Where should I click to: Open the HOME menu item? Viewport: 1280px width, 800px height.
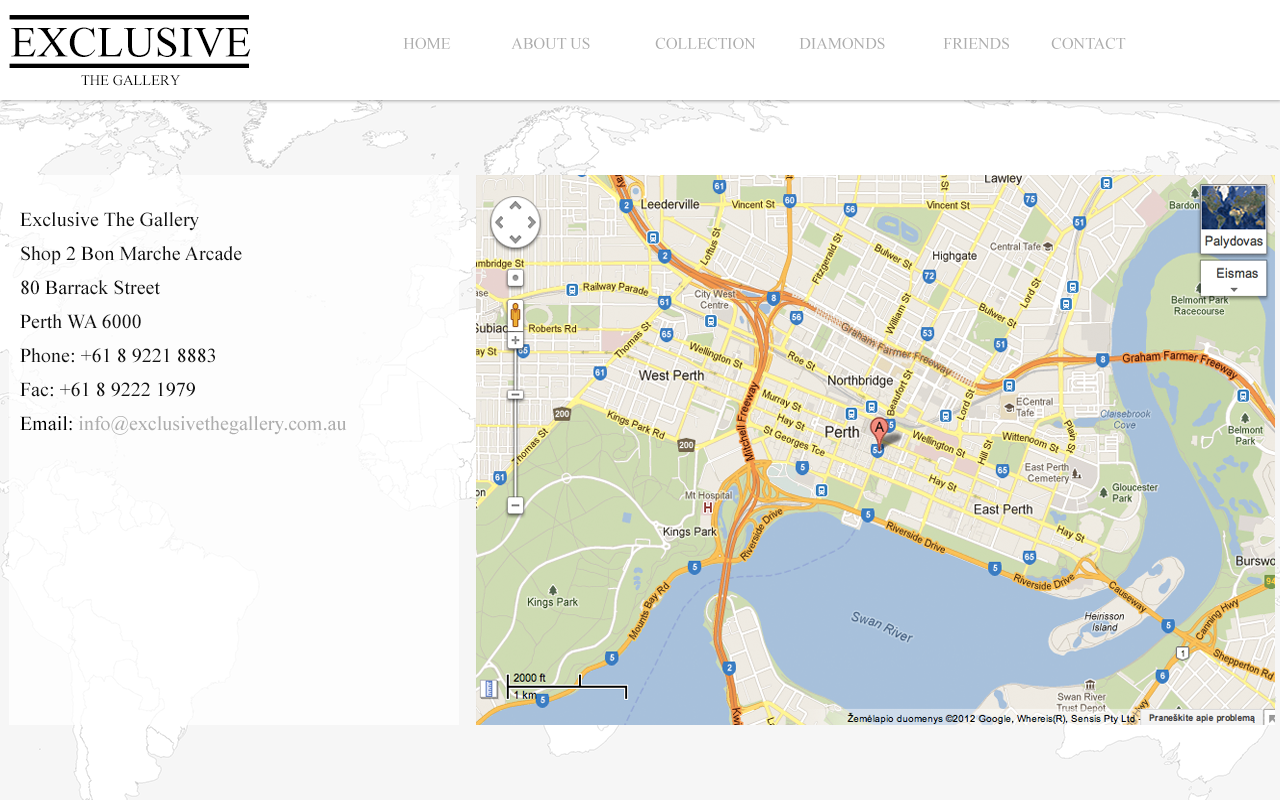coord(427,44)
